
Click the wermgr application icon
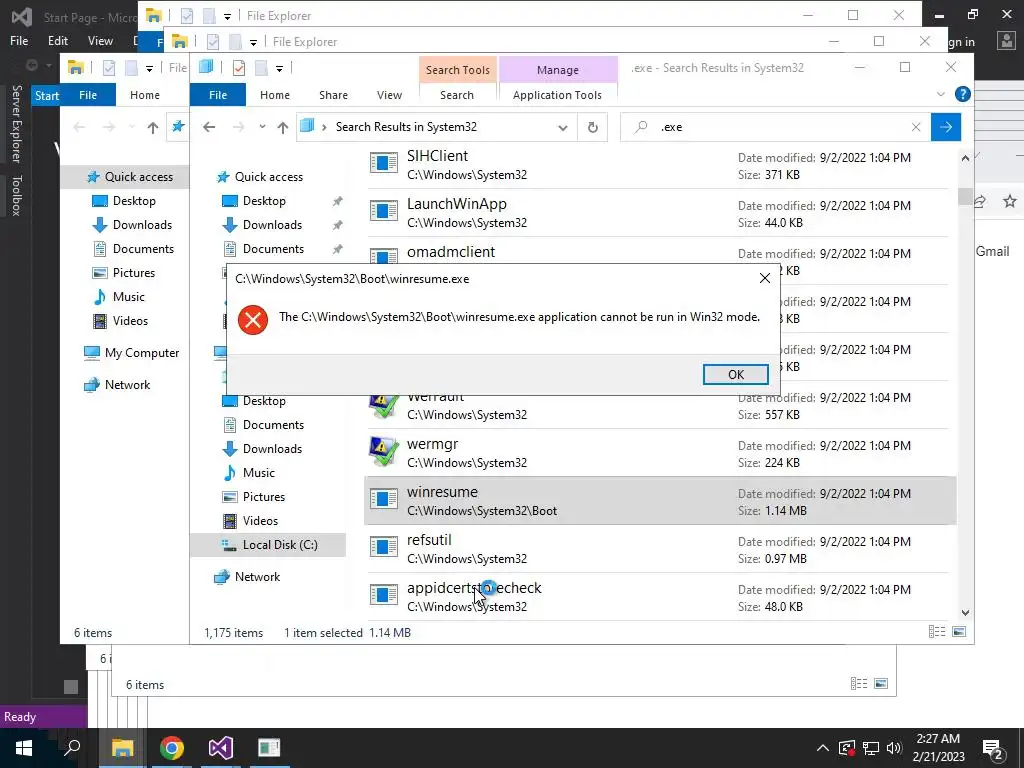tap(383, 451)
